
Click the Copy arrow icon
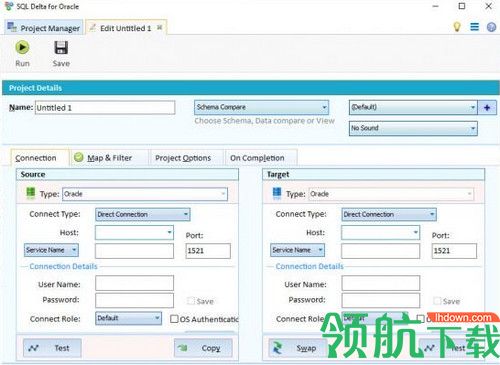(x=183, y=348)
